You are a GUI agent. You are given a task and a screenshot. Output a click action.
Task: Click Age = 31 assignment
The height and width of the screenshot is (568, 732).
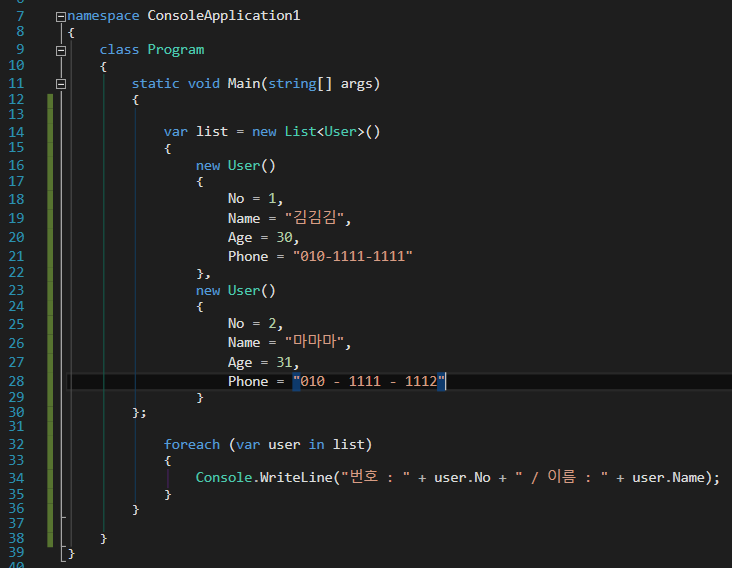[260, 363]
